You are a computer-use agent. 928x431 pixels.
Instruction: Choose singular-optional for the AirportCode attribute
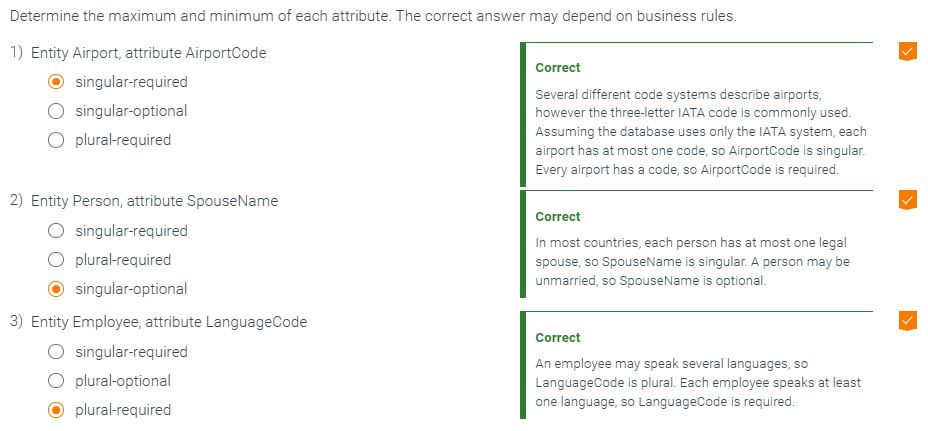pyautogui.click(x=57, y=111)
